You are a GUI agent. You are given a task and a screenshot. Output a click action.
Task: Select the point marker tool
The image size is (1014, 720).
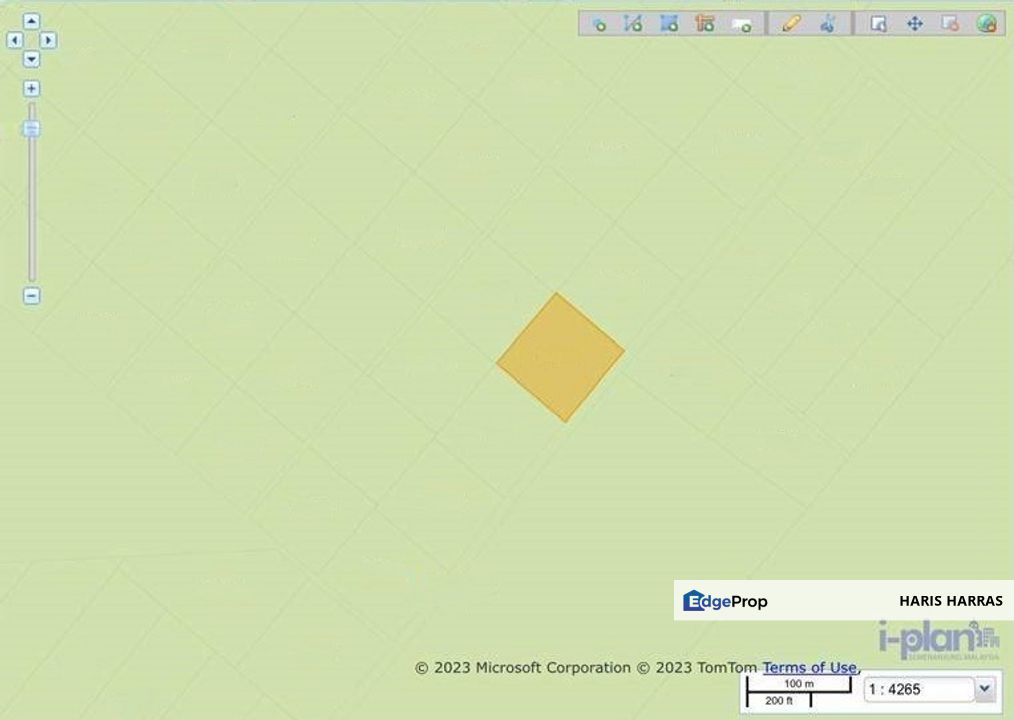pos(598,24)
